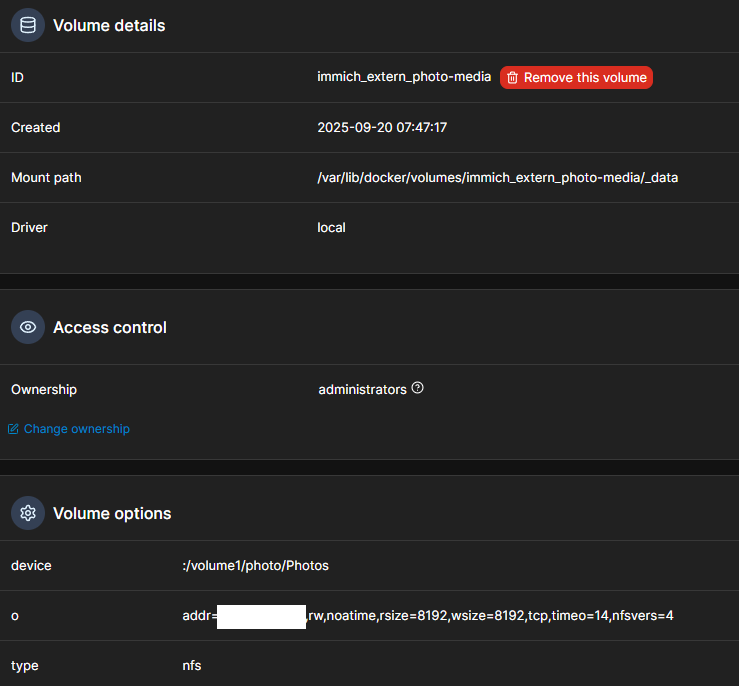
Task: Click the administrators ownership value
Action: coord(362,389)
